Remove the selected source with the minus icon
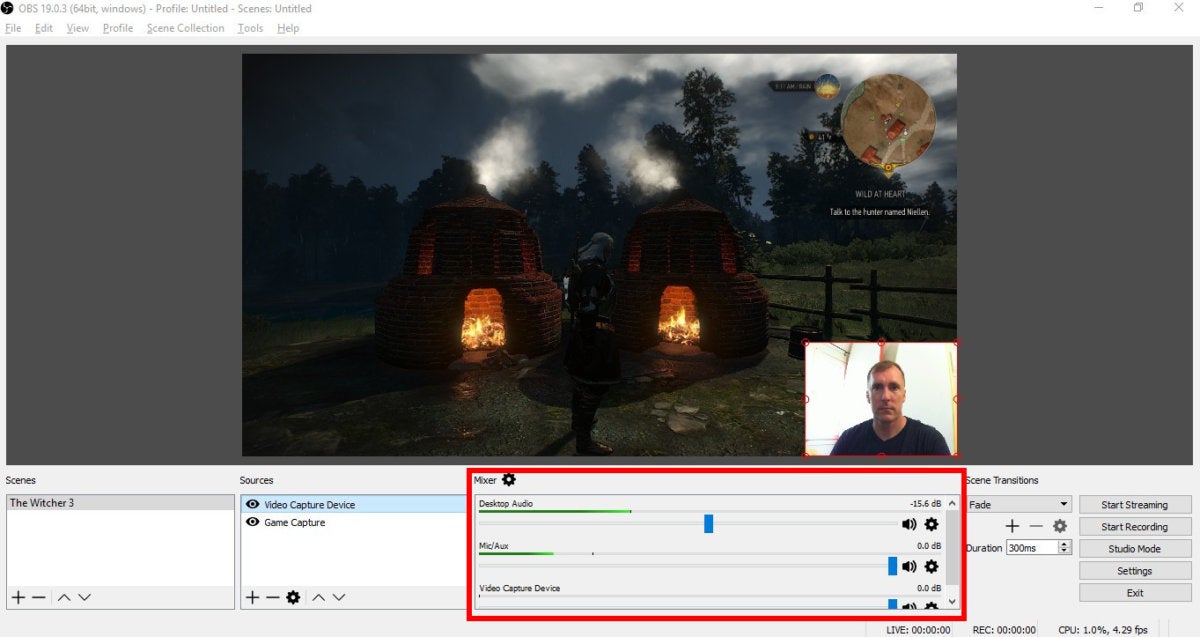Image resolution: width=1200 pixels, height=637 pixels. [x=272, y=597]
